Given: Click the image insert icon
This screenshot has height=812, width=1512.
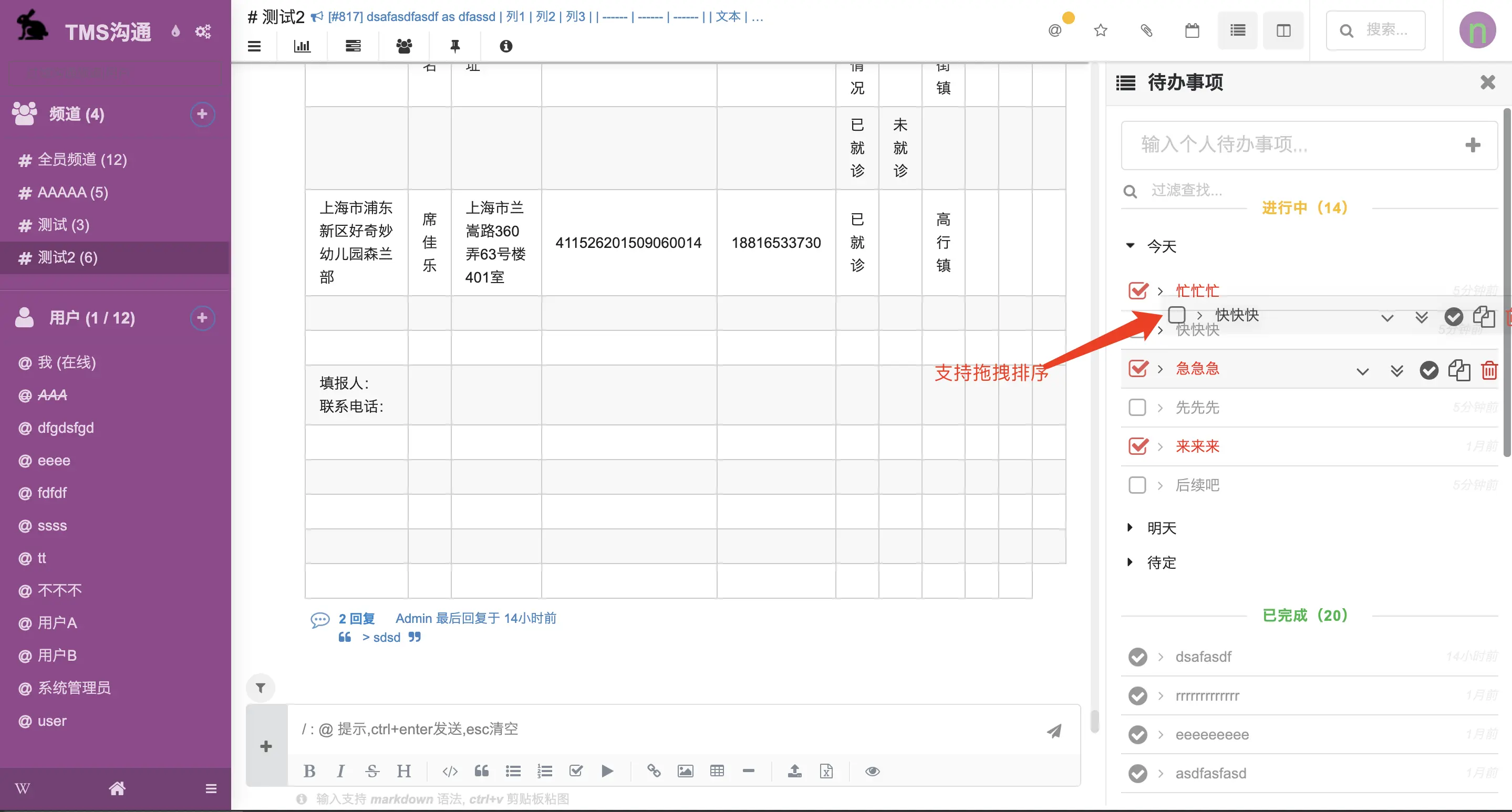Looking at the screenshot, I should 685,770.
